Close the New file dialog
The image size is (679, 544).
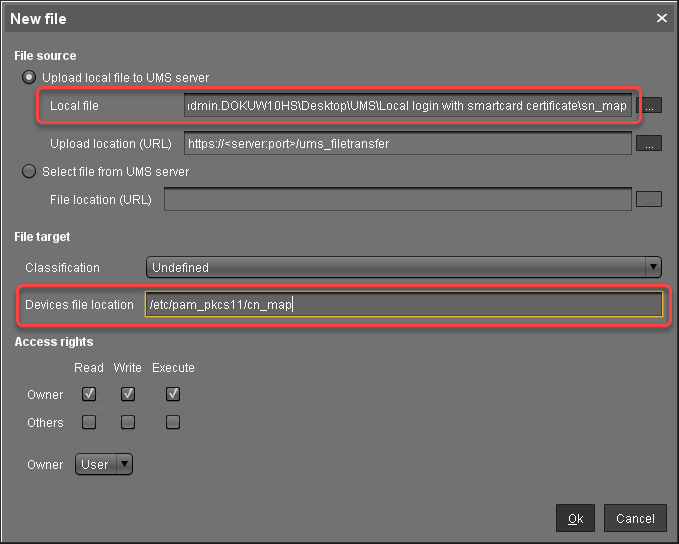pos(661,17)
